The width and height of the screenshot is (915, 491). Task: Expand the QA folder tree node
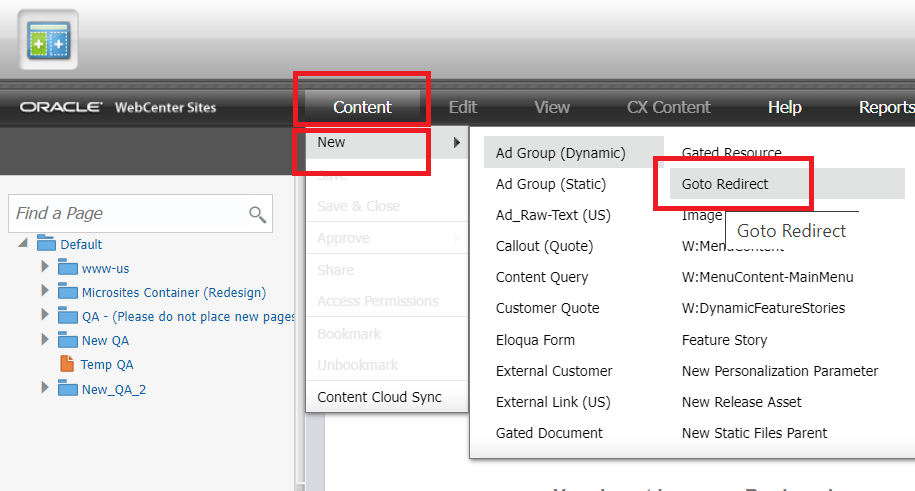click(45, 316)
